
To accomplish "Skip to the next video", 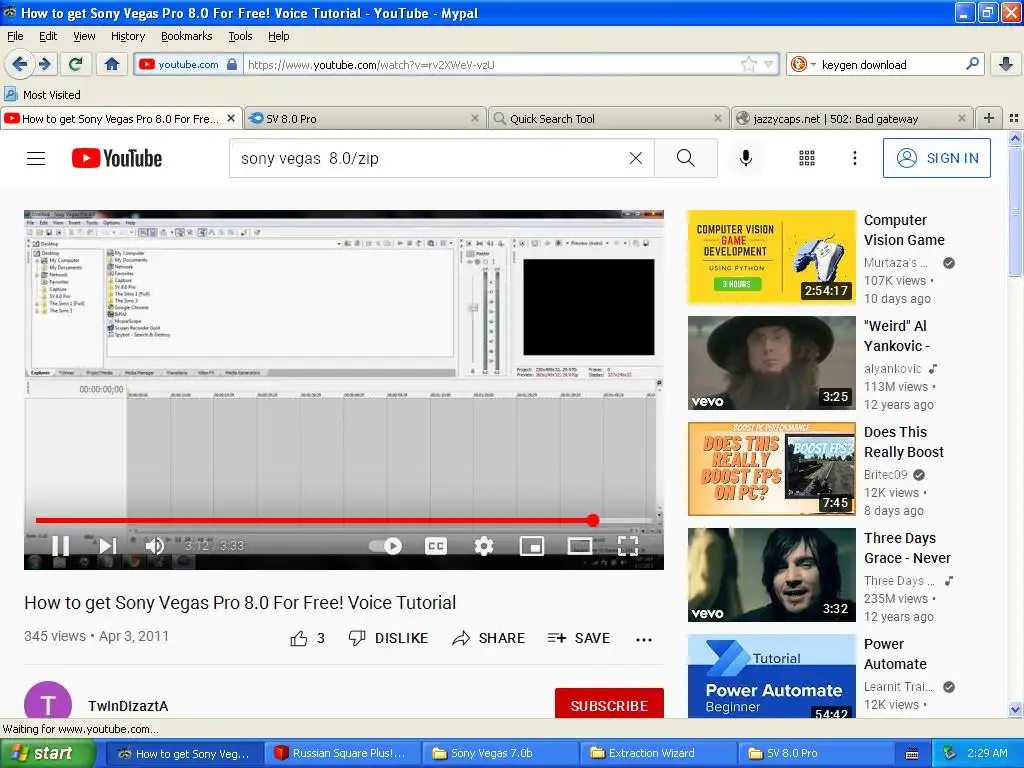I will (x=107, y=545).
